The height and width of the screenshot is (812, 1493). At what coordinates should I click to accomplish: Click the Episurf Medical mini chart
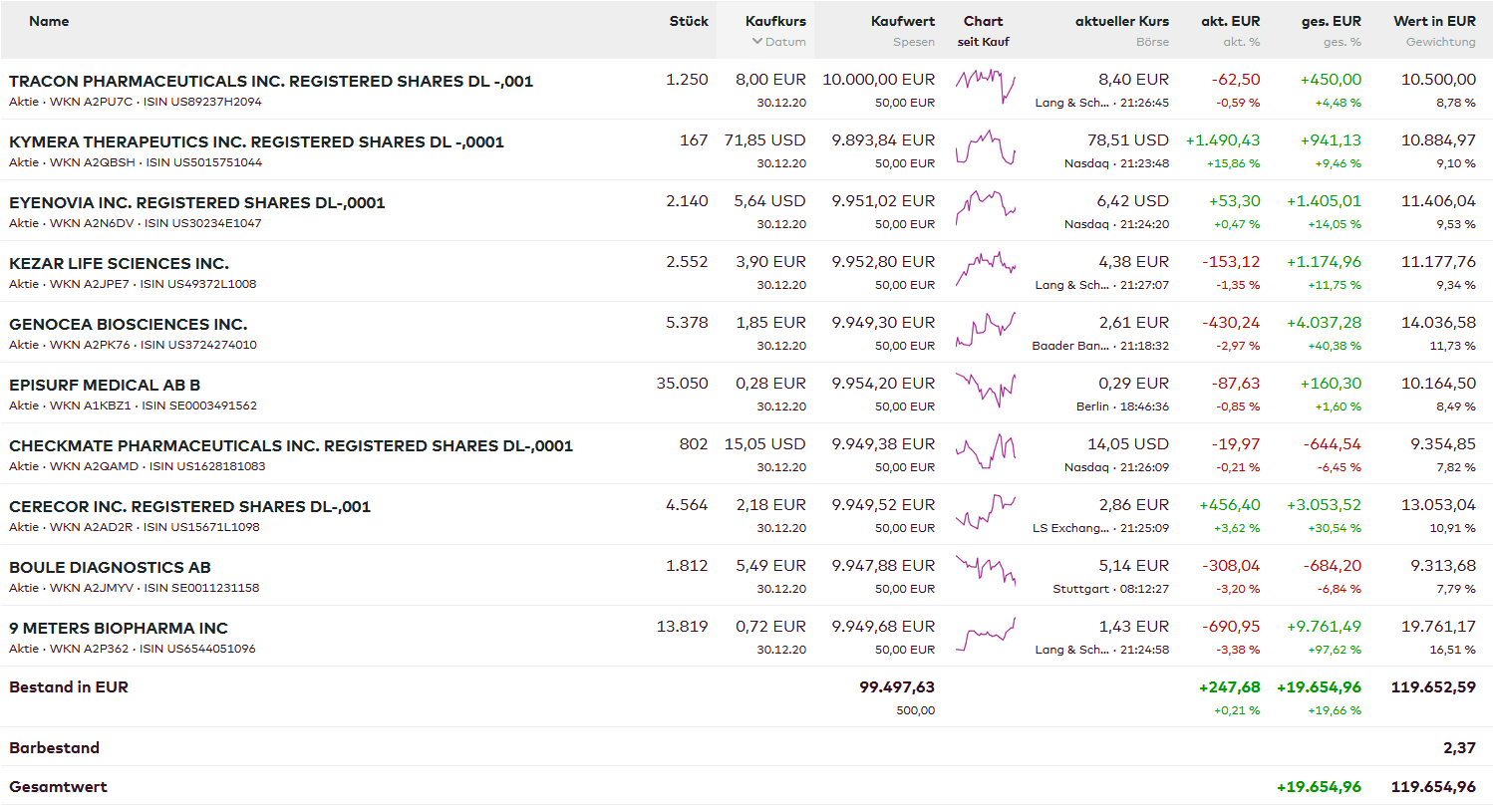coord(985,391)
